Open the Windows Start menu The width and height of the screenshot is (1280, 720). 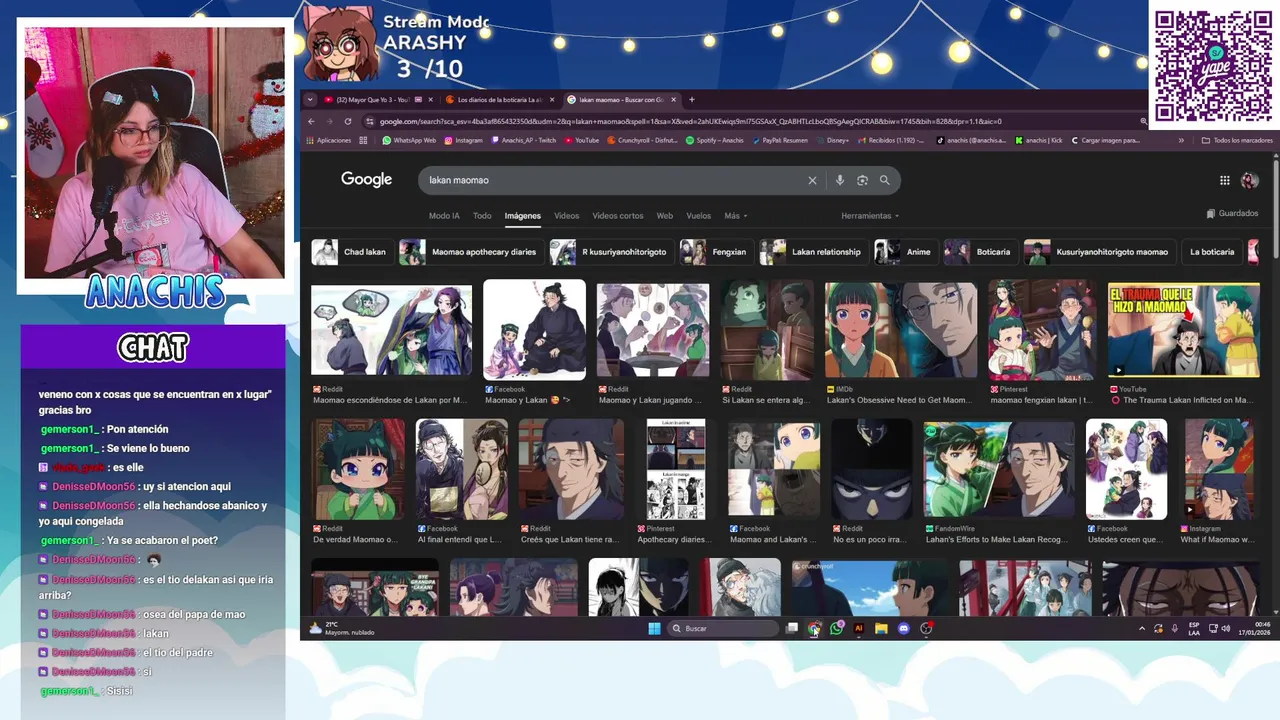tap(654, 628)
